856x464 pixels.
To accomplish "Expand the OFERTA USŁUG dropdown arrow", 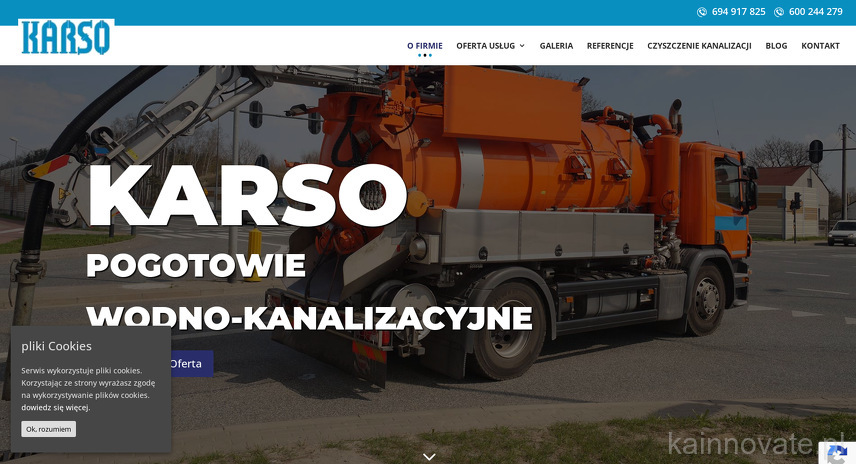I will click(522, 46).
